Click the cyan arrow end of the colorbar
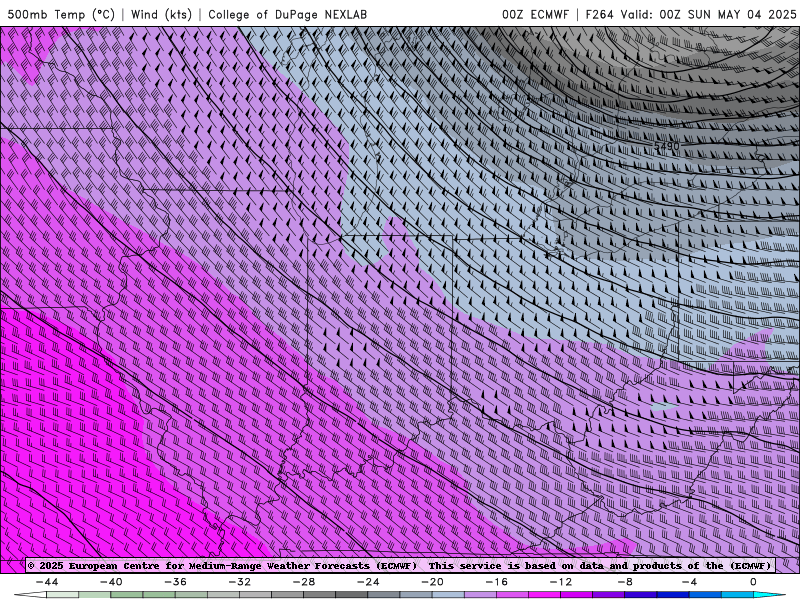Viewport: 800px width, 600px height. click(770, 595)
